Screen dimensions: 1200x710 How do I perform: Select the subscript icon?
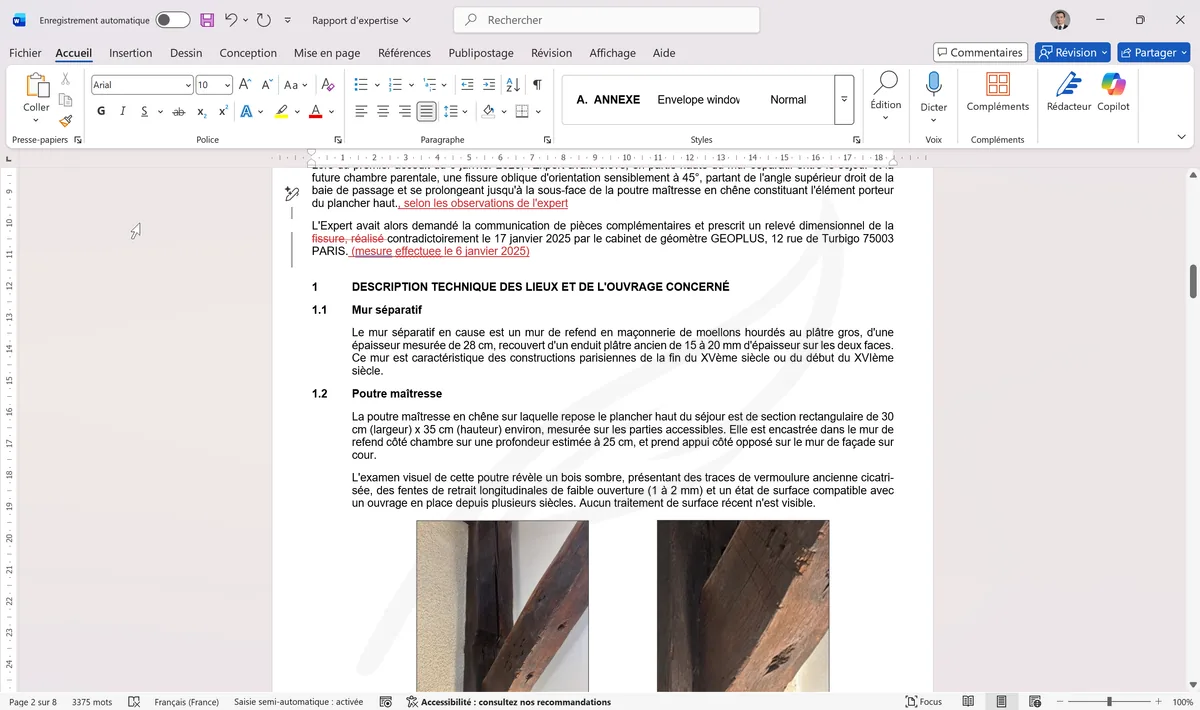(x=201, y=111)
